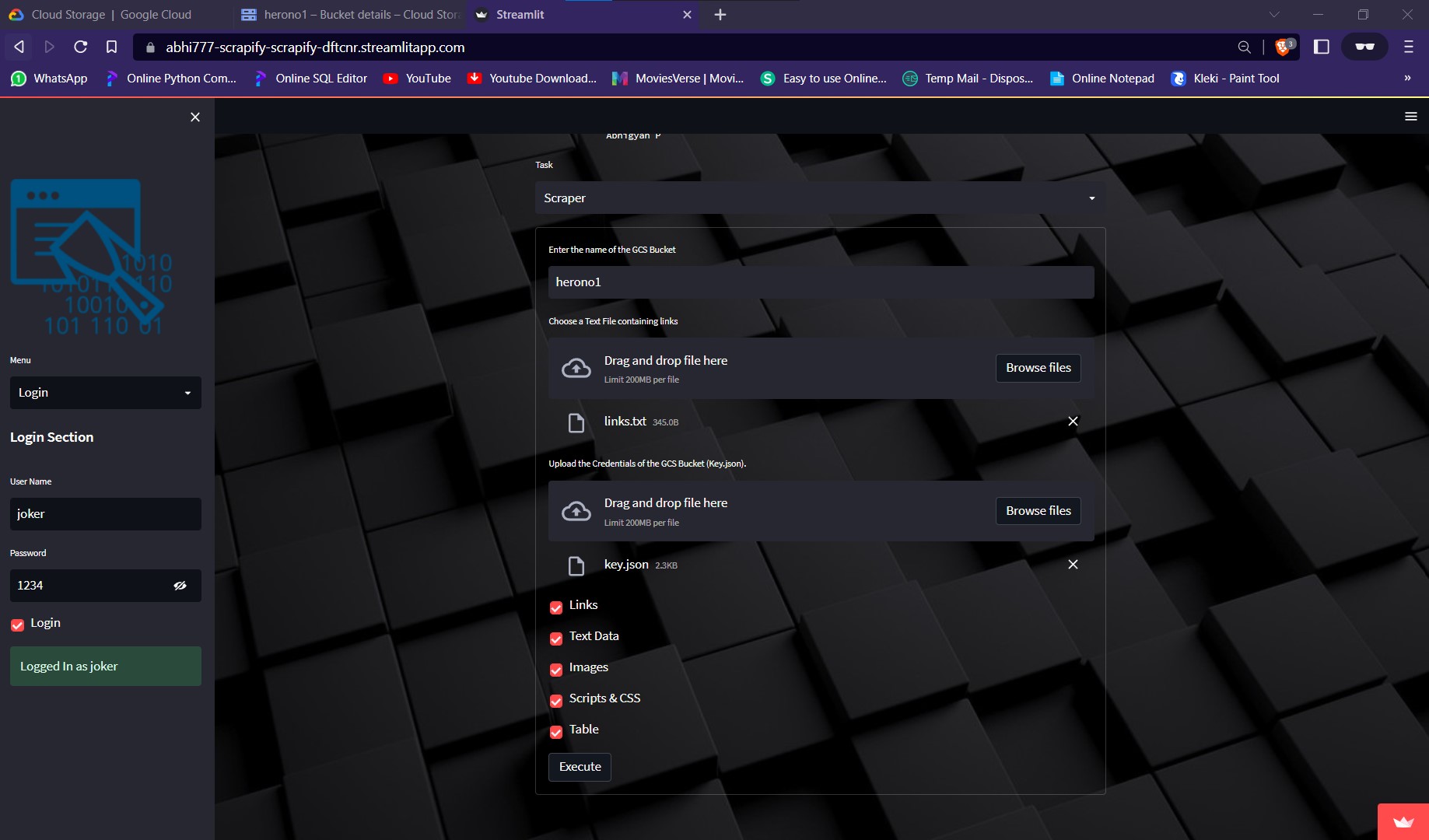1429x840 pixels.
Task: Go back with the browser back arrow
Action: tap(19, 47)
